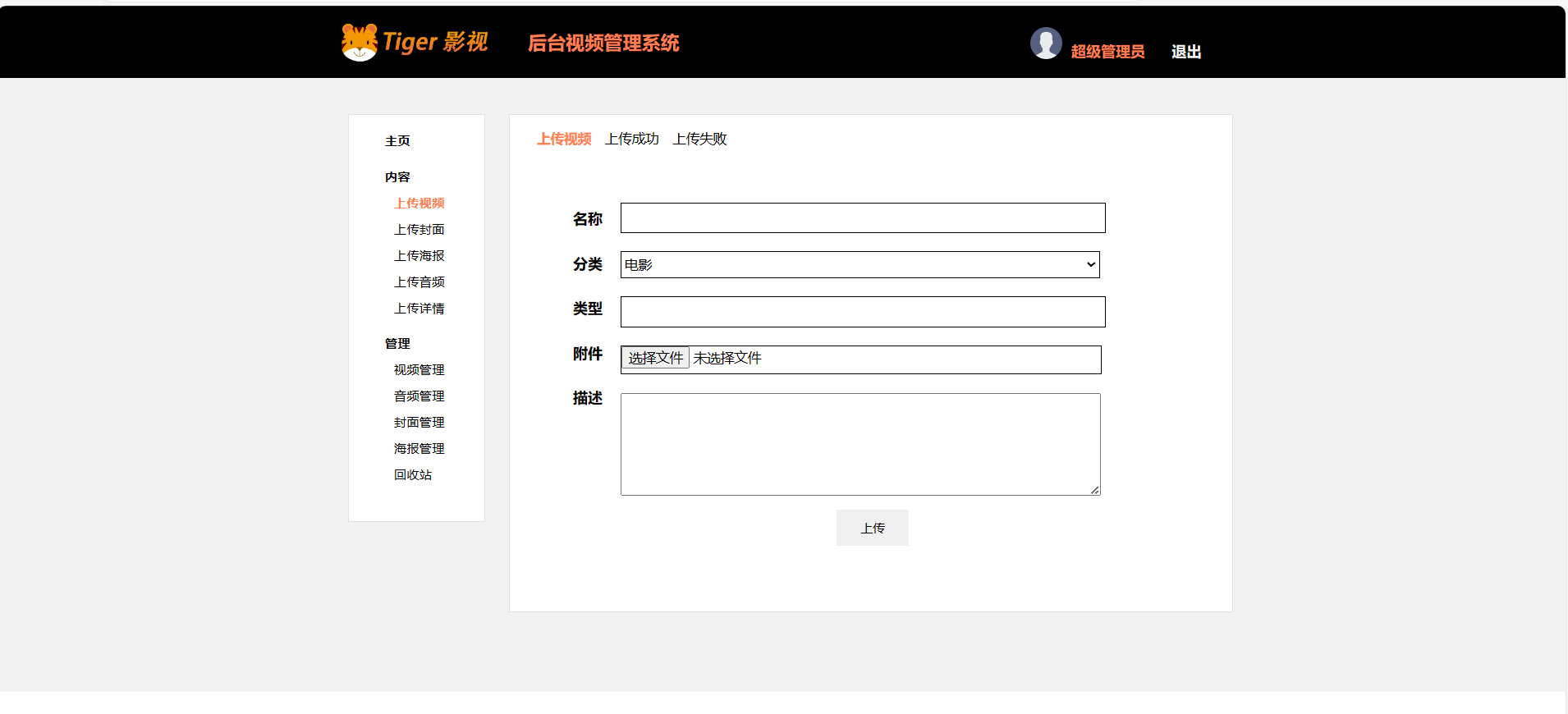Viewport: 1568px width, 714px height.
Task: Click the 附件 field label
Action: pyautogui.click(x=588, y=354)
